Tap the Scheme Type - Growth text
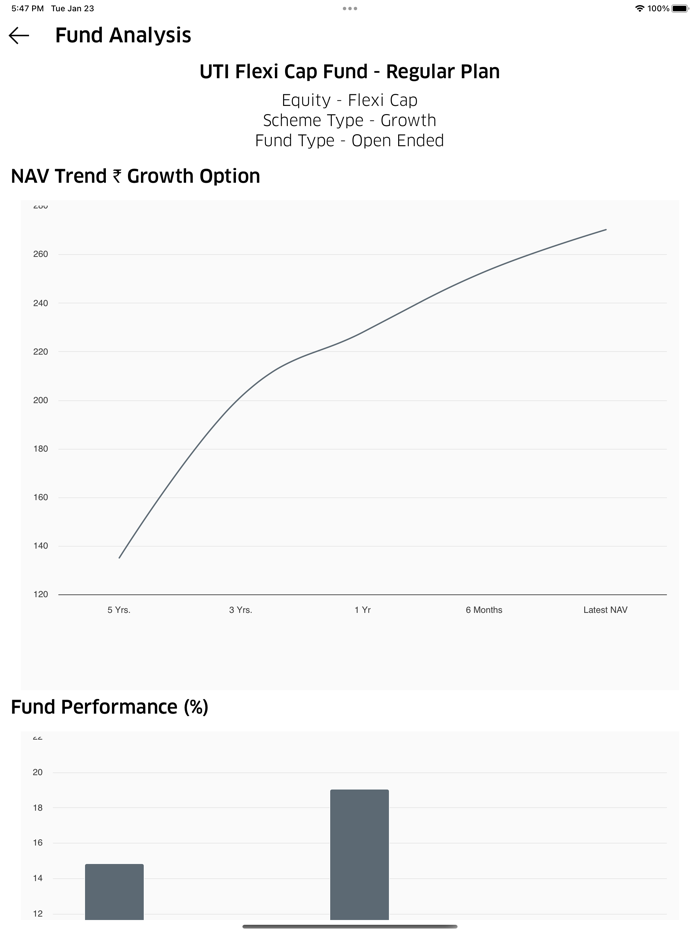This screenshot has width=700, height=934. click(x=350, y=120)
